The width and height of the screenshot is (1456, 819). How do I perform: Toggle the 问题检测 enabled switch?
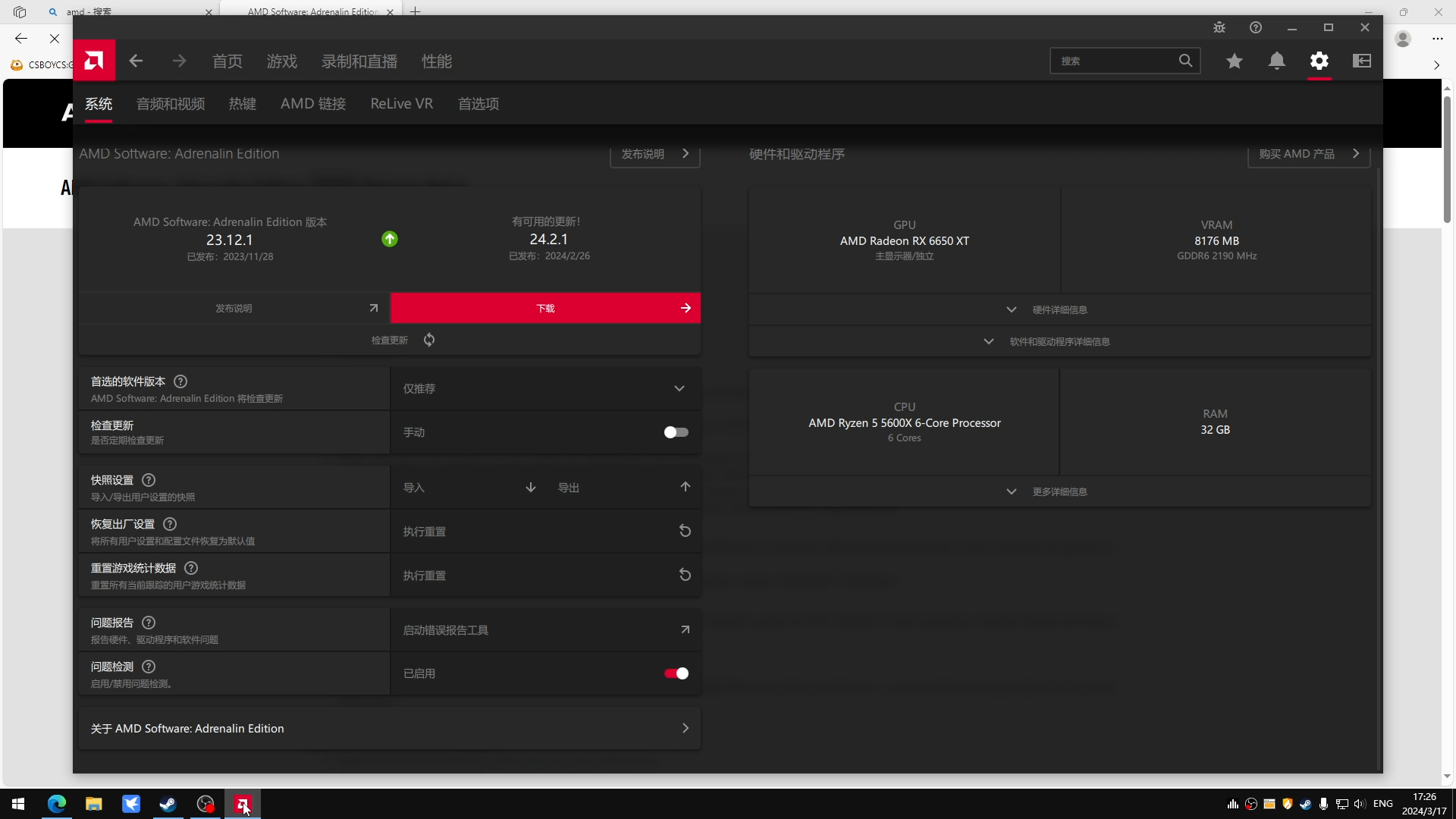point(676,673)
